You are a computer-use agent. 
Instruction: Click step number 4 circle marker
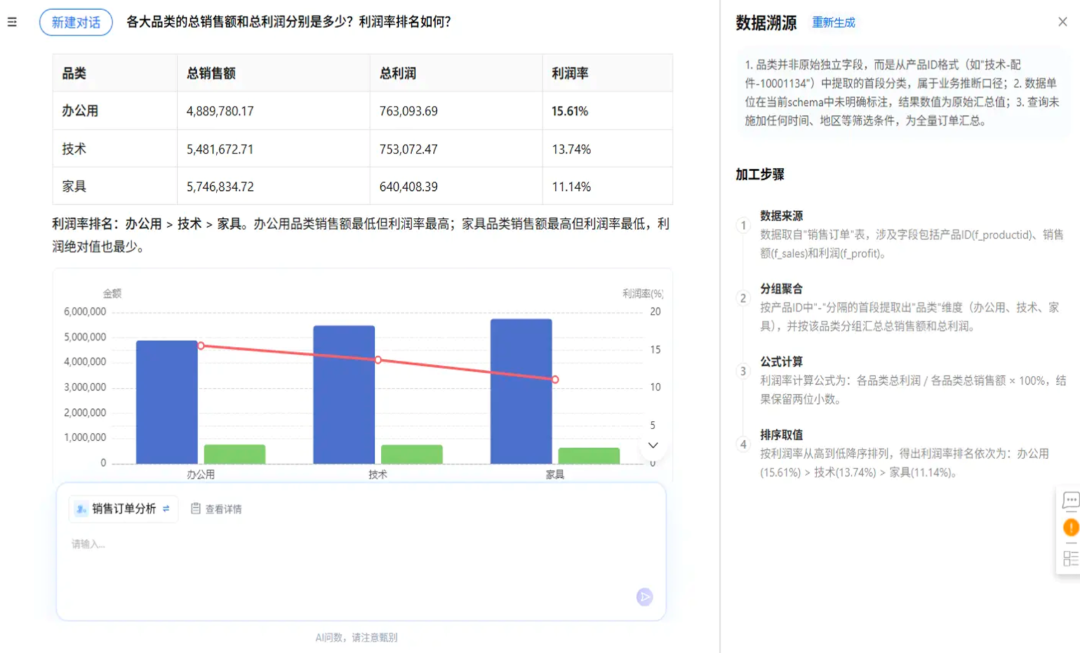point(743,444)
